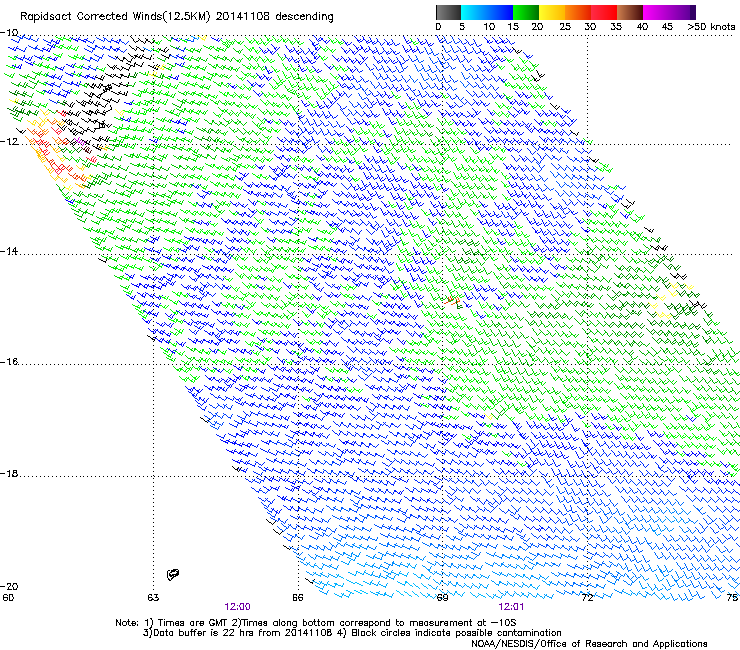This screenshot has width=740, height=650.
Task: Click legend tick label '40'
Action: (642, 27)
